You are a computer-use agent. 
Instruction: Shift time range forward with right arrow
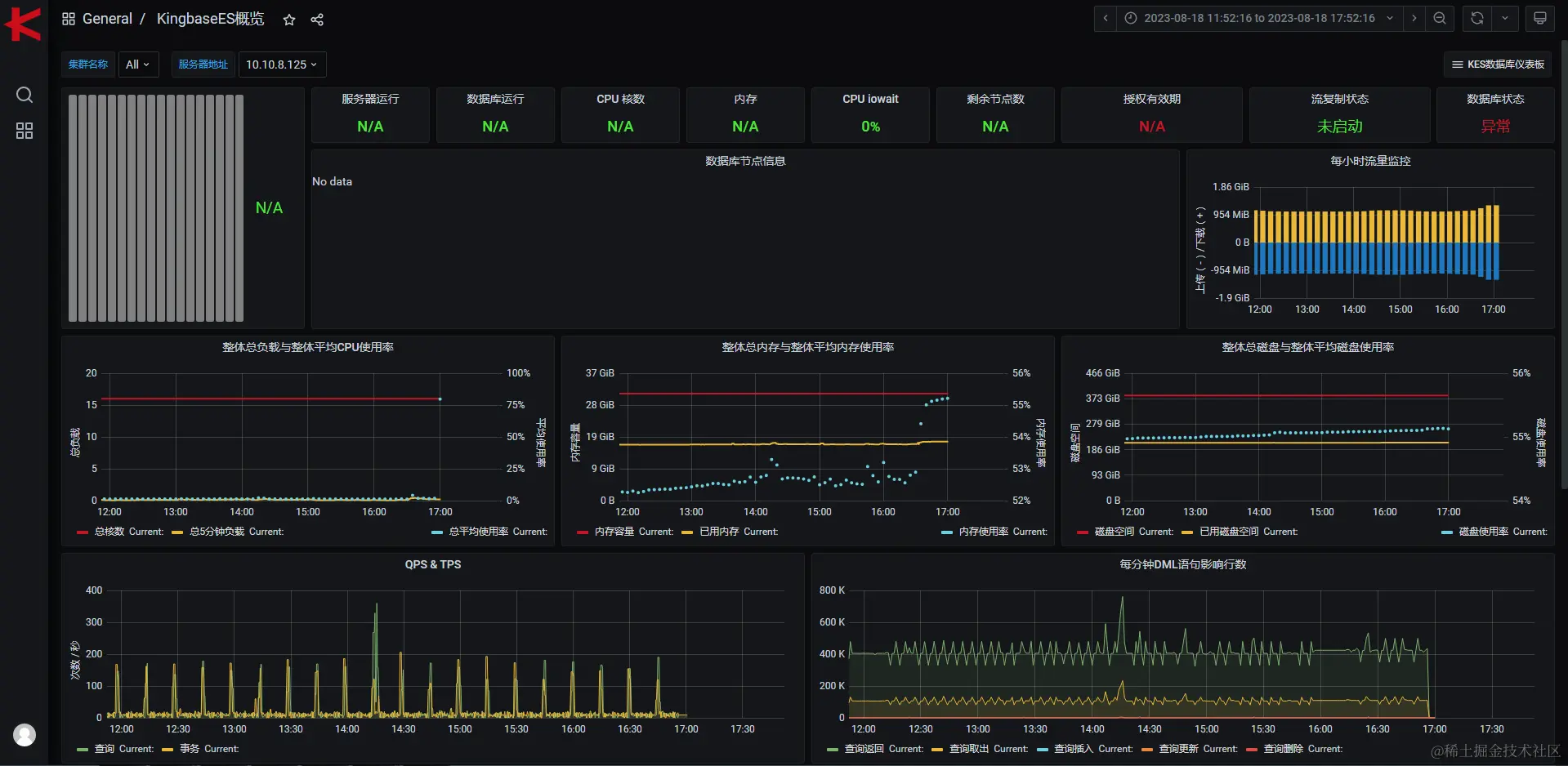tap(1414, 18)
